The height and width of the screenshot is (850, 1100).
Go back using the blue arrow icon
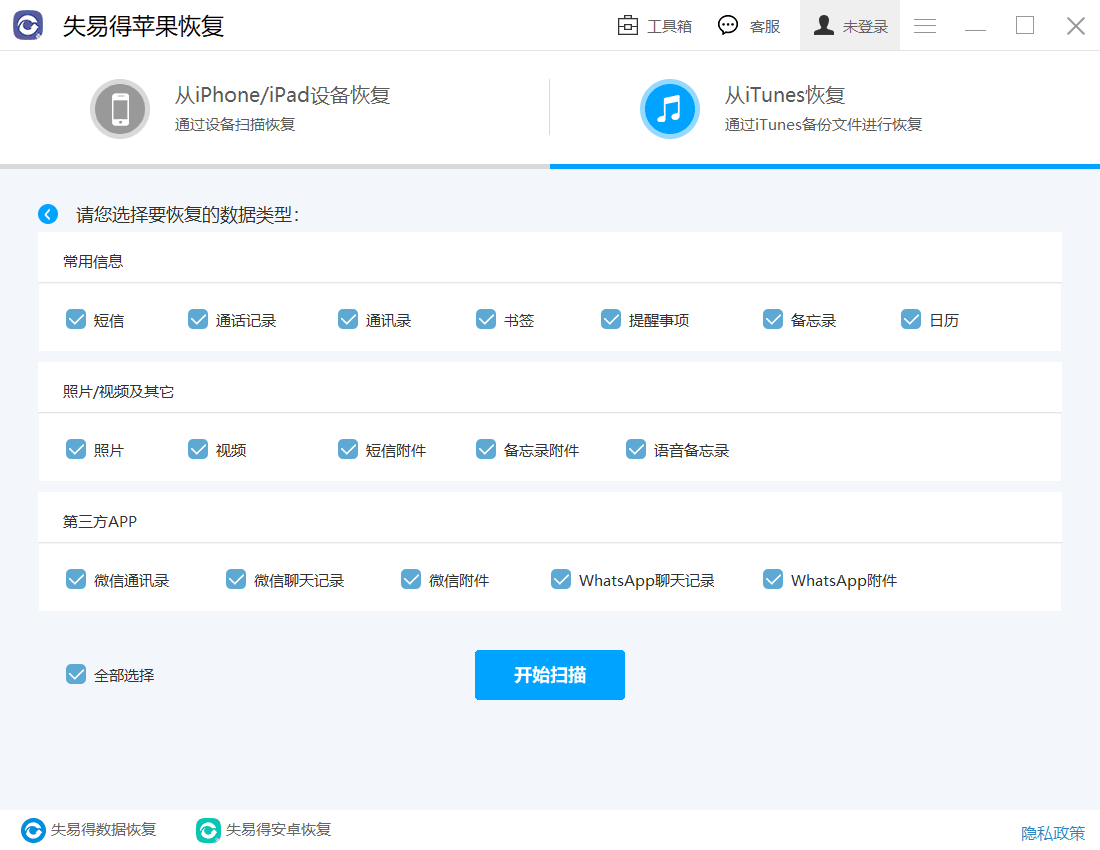point(48,214)
